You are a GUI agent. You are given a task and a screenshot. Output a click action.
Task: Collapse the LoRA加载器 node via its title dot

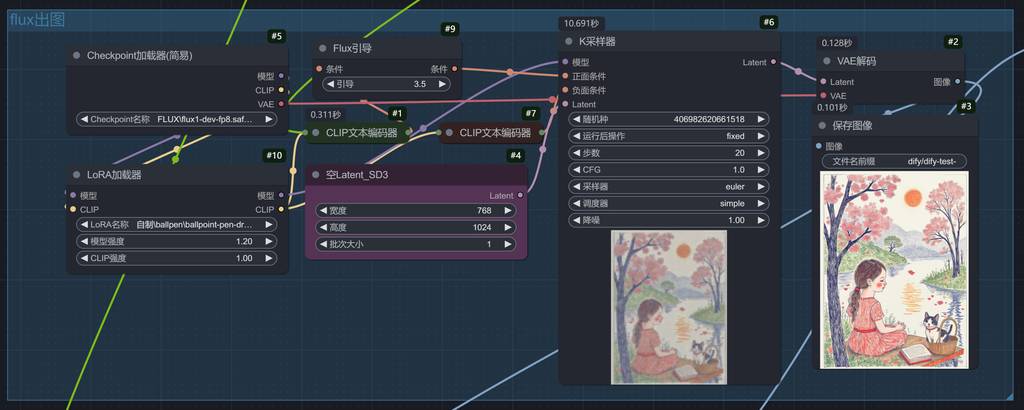pyautogui.click(x=77, y=174)
